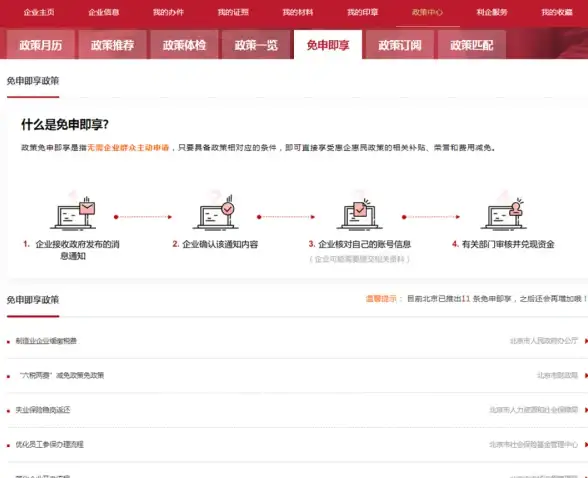The height and width of the screenshot is (478, 588).
Task: Expand arrow on the 失业保险稳岗返还 row
Action: coord(586,410)
